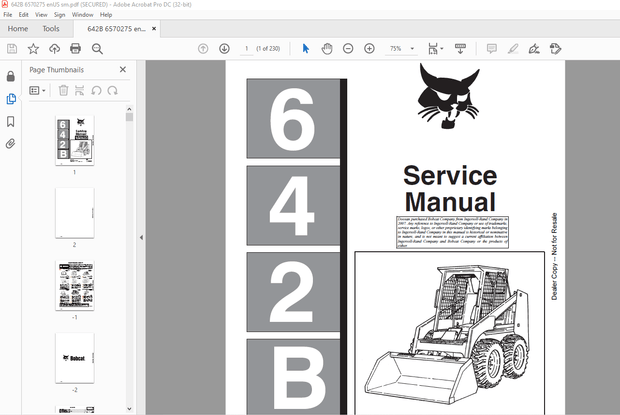The width and height of the screenshot is (620, 415).
Task: Click the Save file icon
Action: [x=12, y=48]
